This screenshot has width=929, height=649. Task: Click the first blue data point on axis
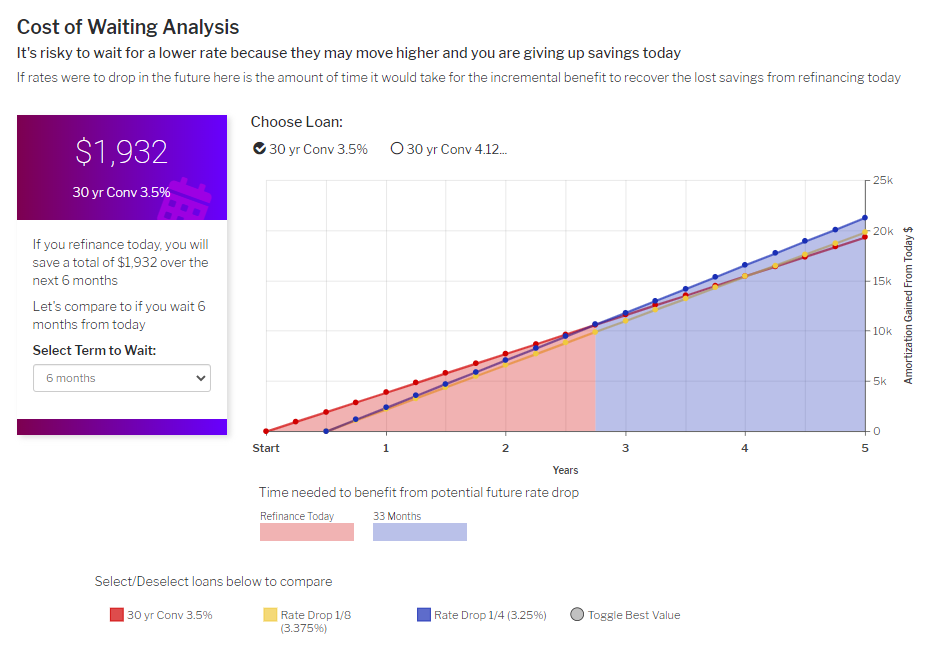326,431
